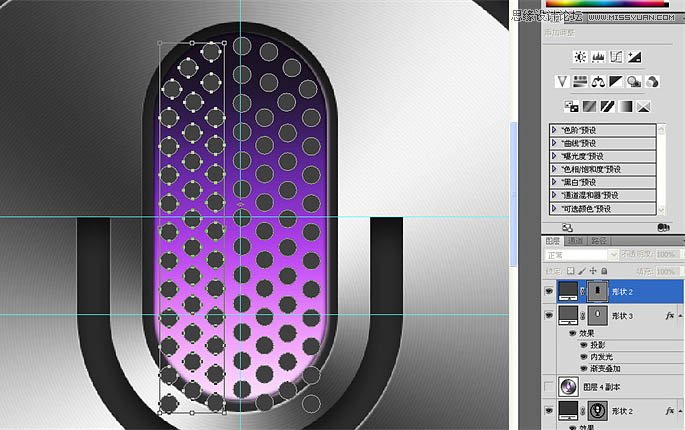Pick a color from the spectrum bar

[607, 3]
